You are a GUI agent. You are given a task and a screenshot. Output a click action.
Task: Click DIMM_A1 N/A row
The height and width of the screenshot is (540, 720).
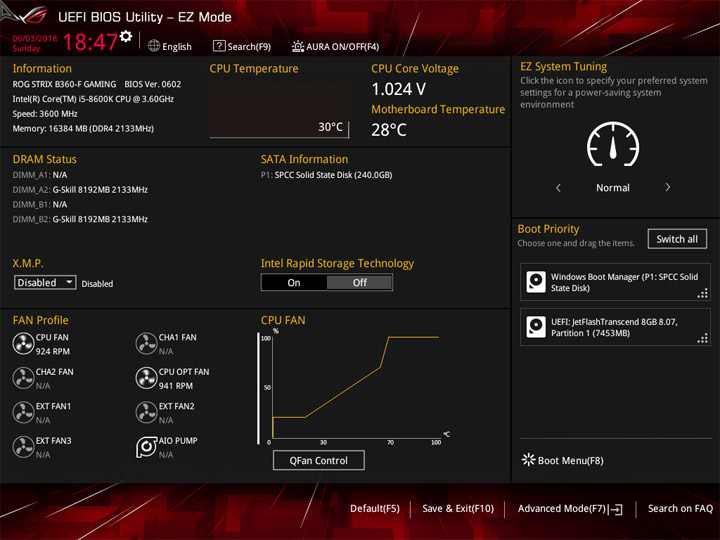pyautogui.click(x=39, y=175)
